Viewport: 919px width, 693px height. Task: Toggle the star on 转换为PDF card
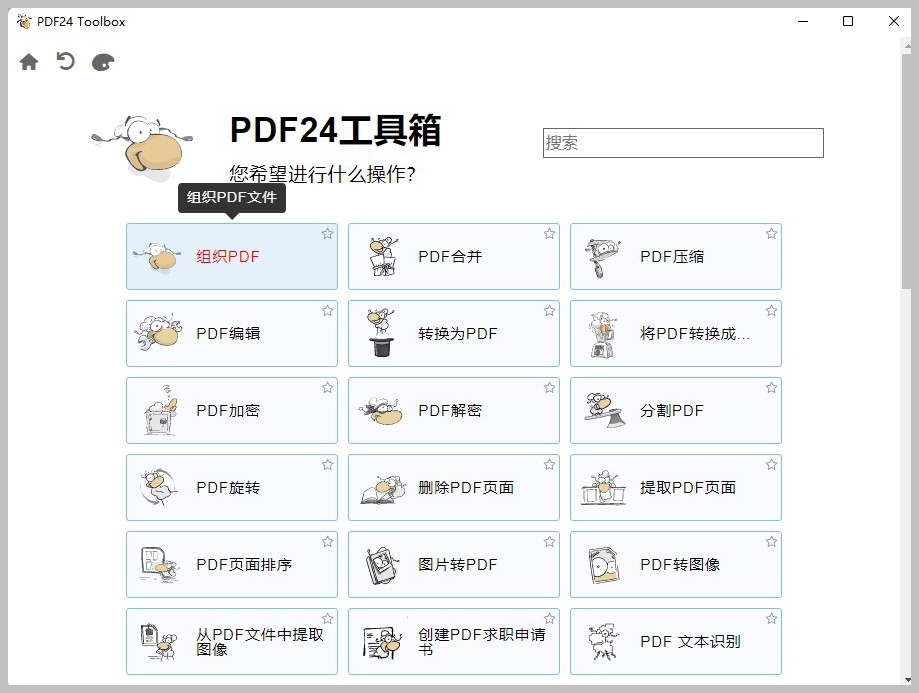coord(549,311)
